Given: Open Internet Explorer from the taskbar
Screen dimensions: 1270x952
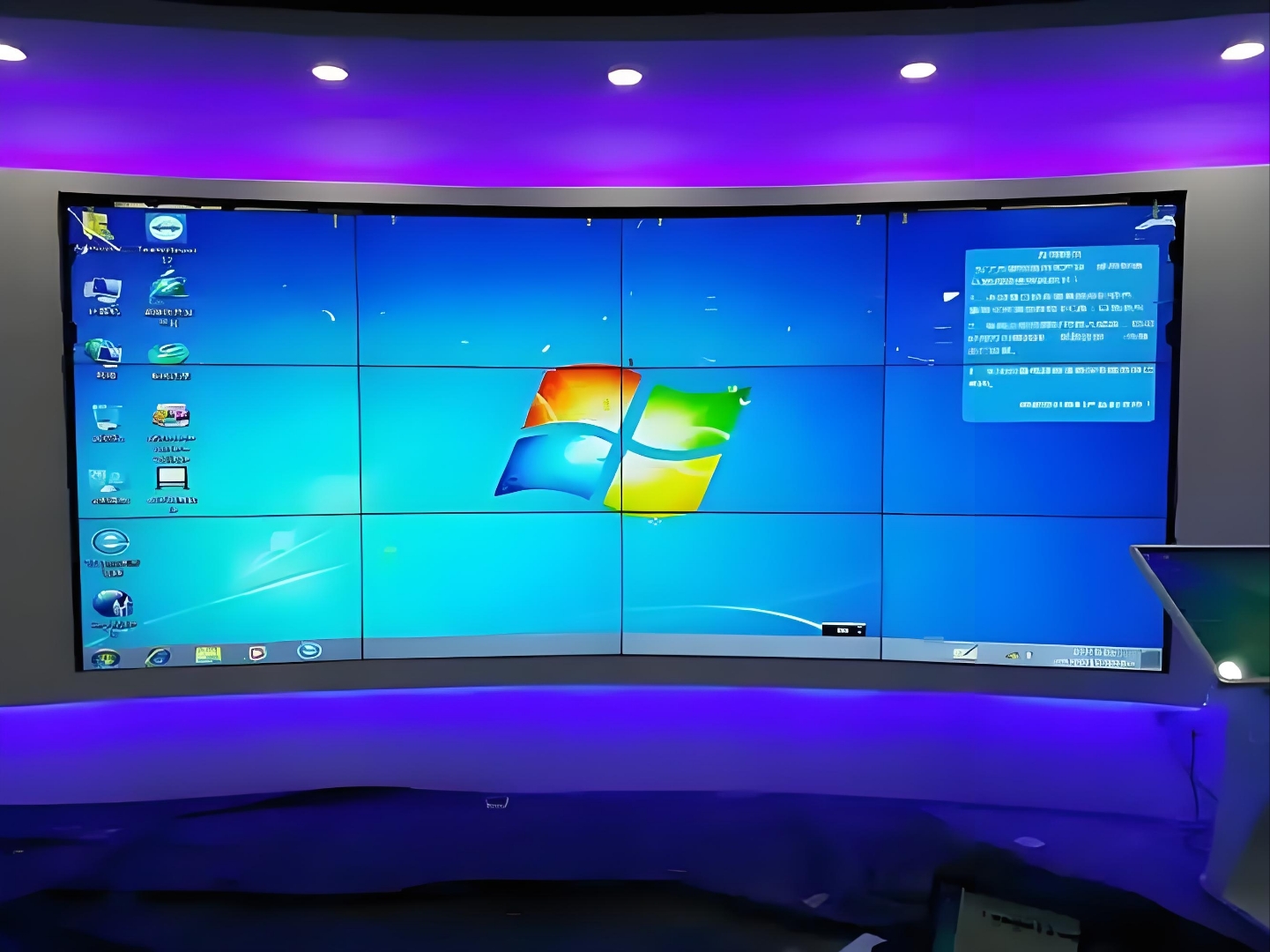Looking at the screenshot, I should tap(158, 657).
